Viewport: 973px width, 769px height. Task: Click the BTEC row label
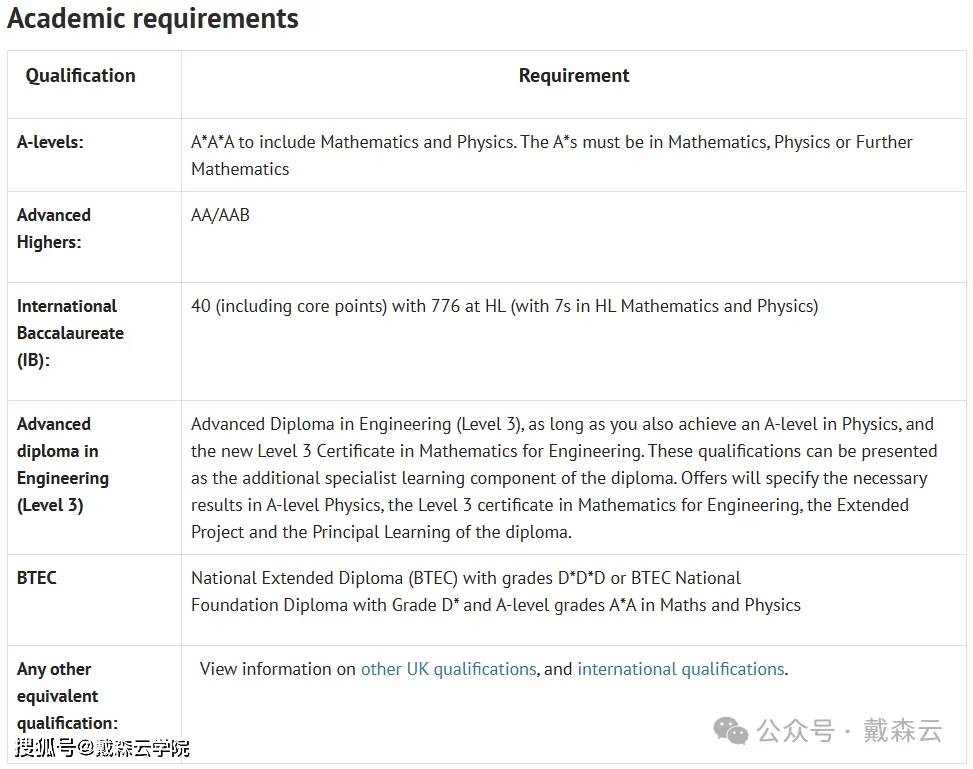[37, 578]
